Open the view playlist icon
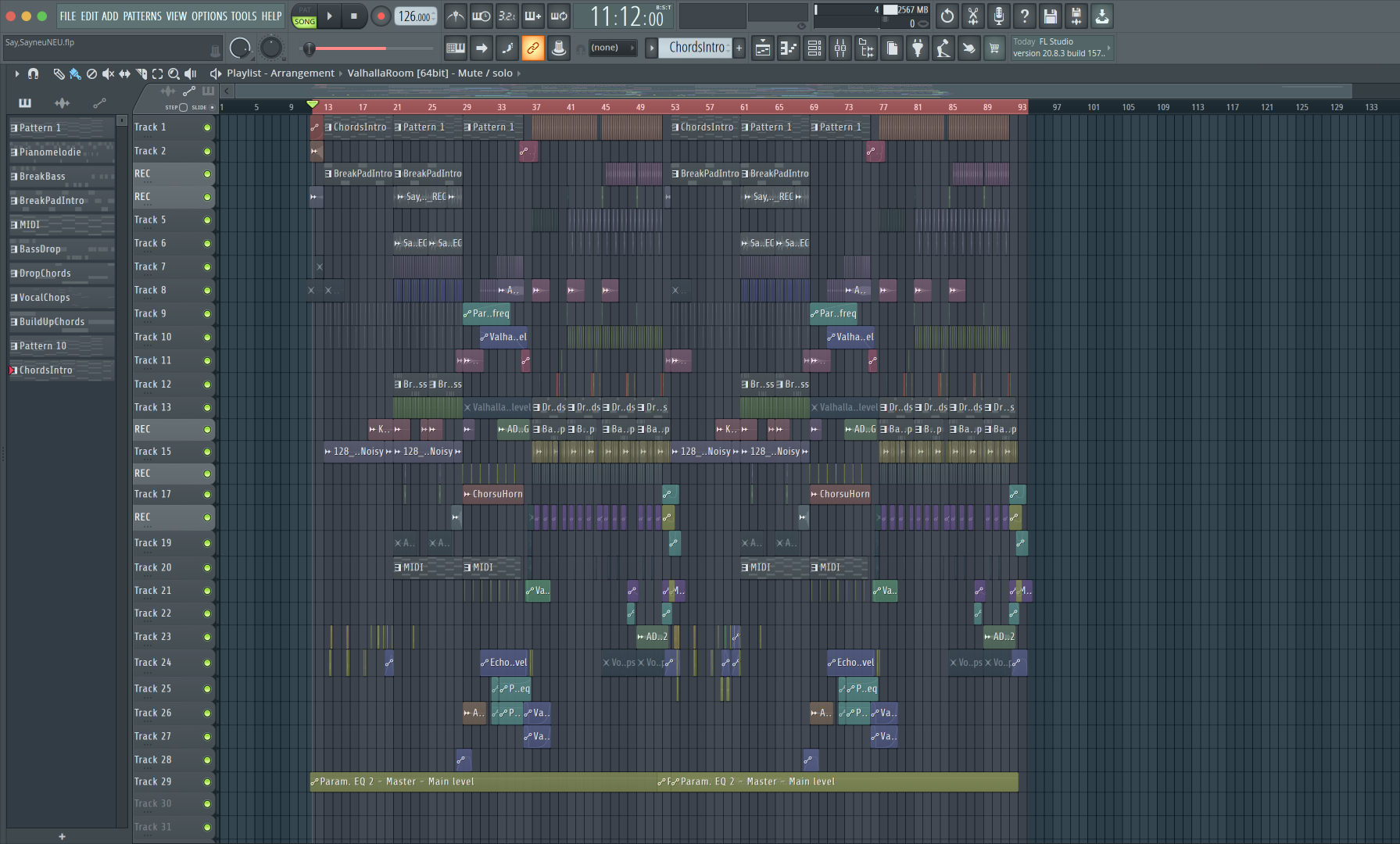This screenshot has width=1400, height=844. [x=763, y=48]
